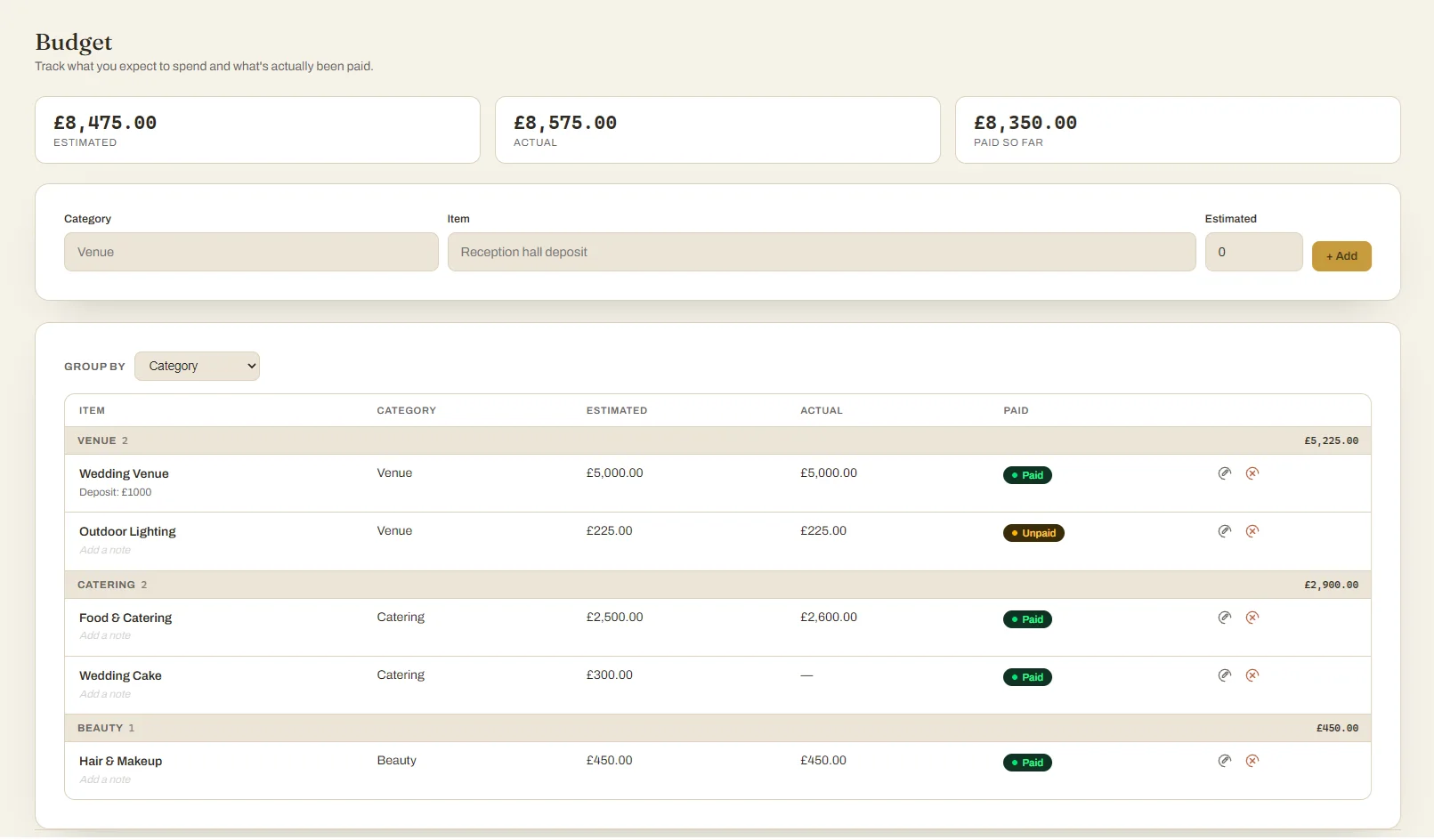
Task: Toggle Paid badge on Wedding Cake
Action: click(x=1027, y=677)
